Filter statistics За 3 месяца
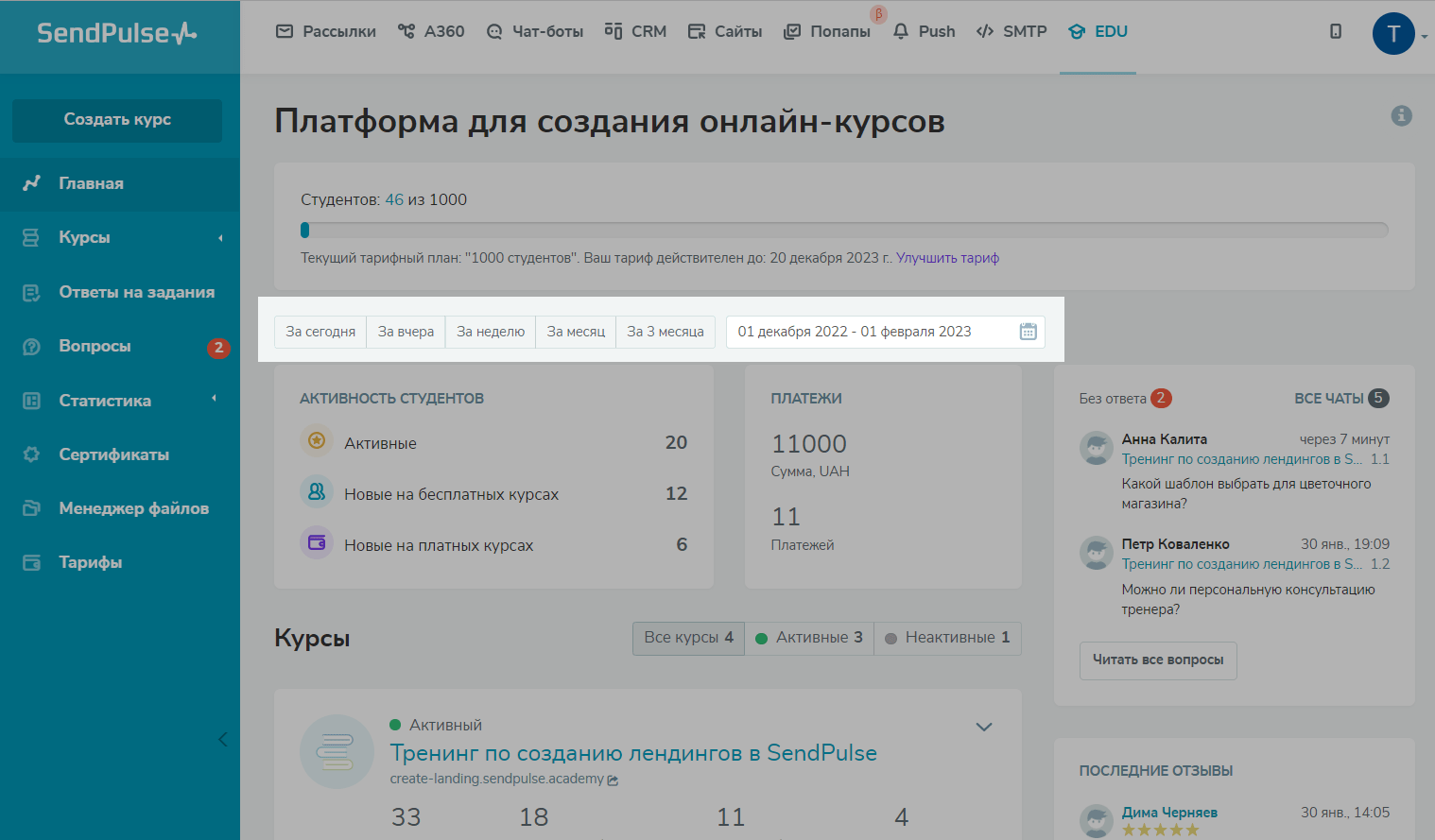Screen dimensions: 1435x840 (x=666, y=332)
